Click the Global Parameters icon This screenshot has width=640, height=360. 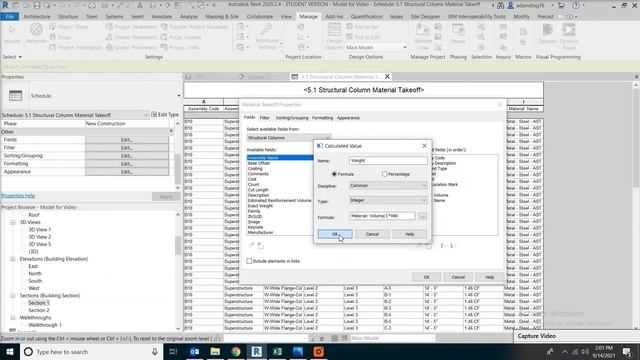109,47
